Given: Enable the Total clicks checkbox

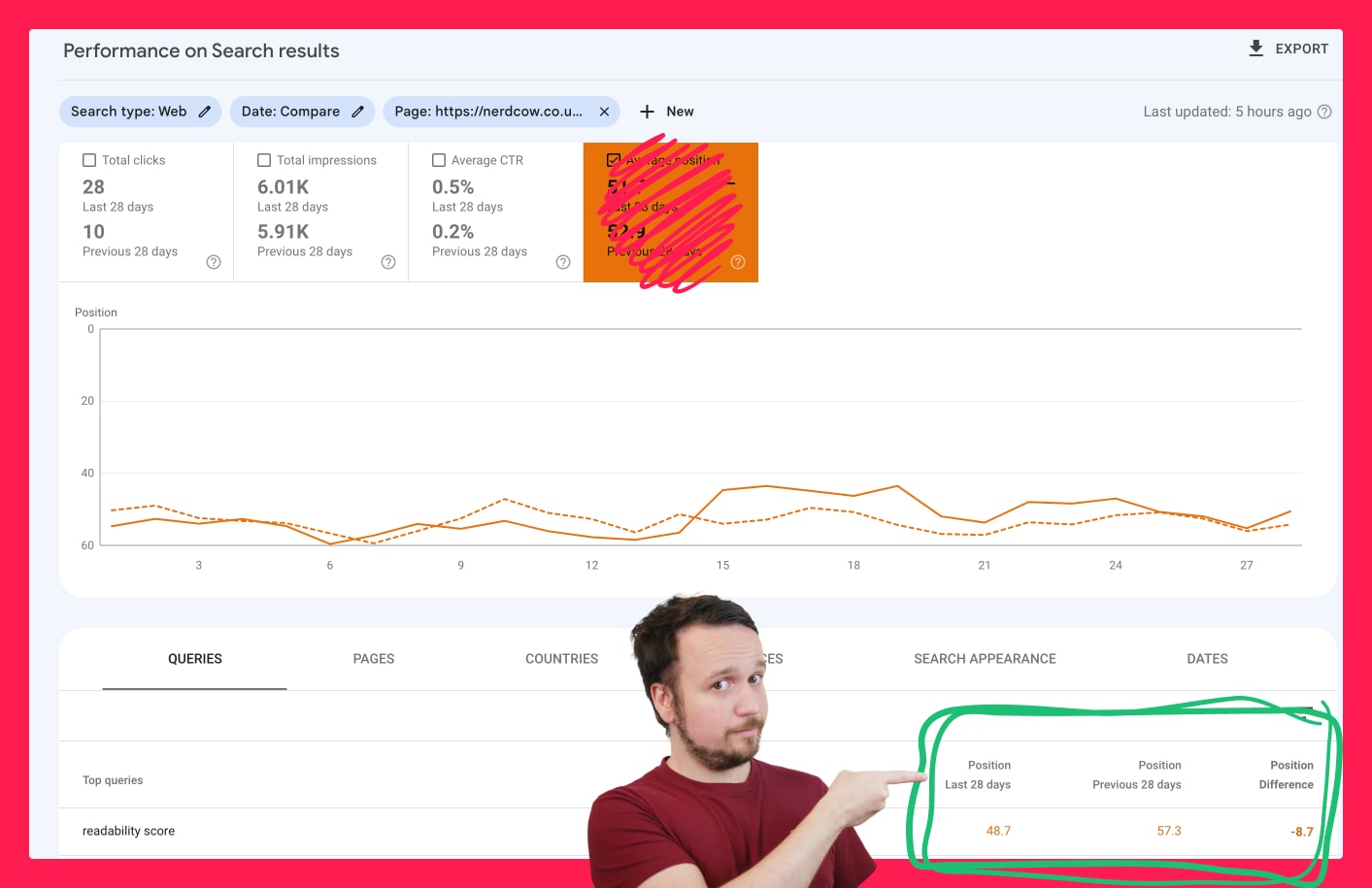Looking at the screenshot, I should click(x=89, y=160).
